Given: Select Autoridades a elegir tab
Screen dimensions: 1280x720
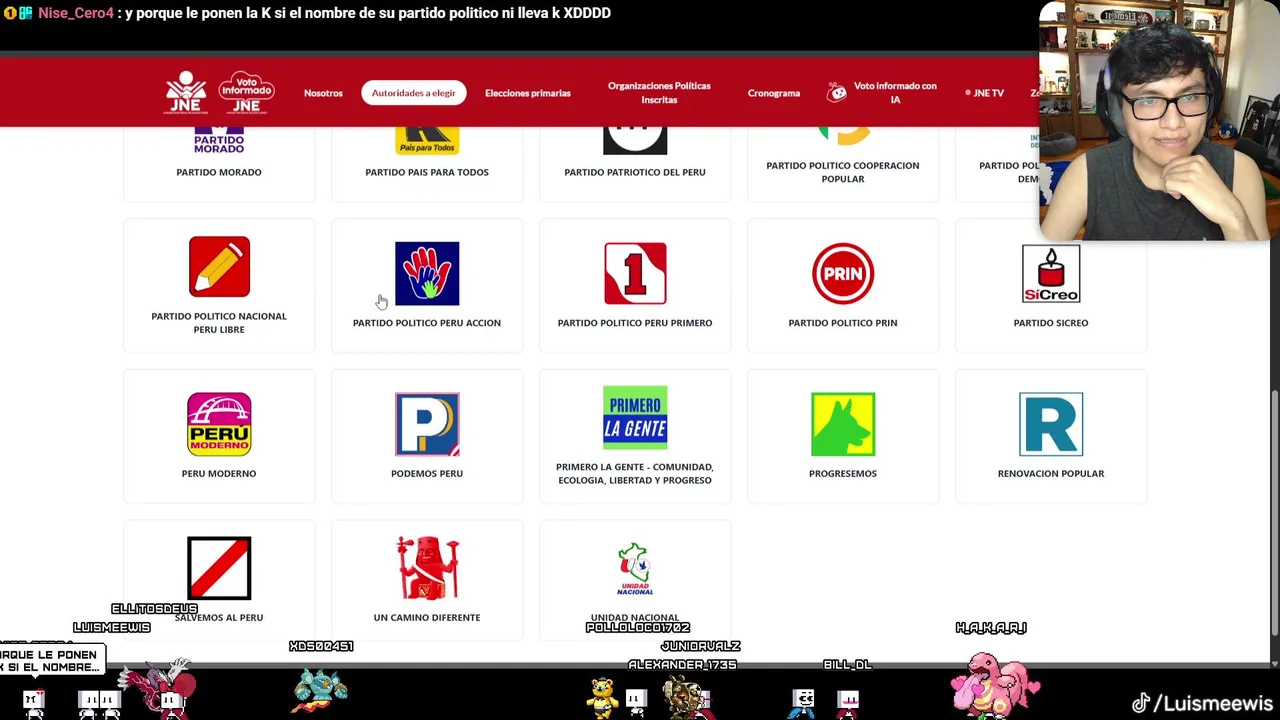Looking at the screenshot, I should pos(413,93).
